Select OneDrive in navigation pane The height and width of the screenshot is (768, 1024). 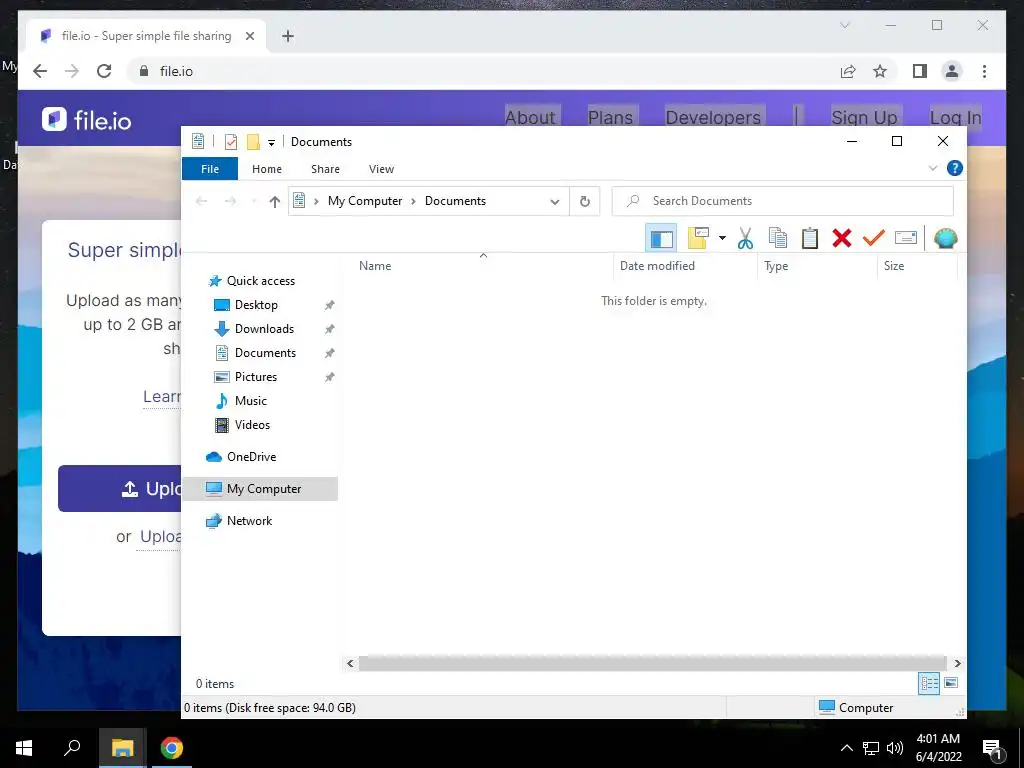pyautogui.click(x=251, y=457)
